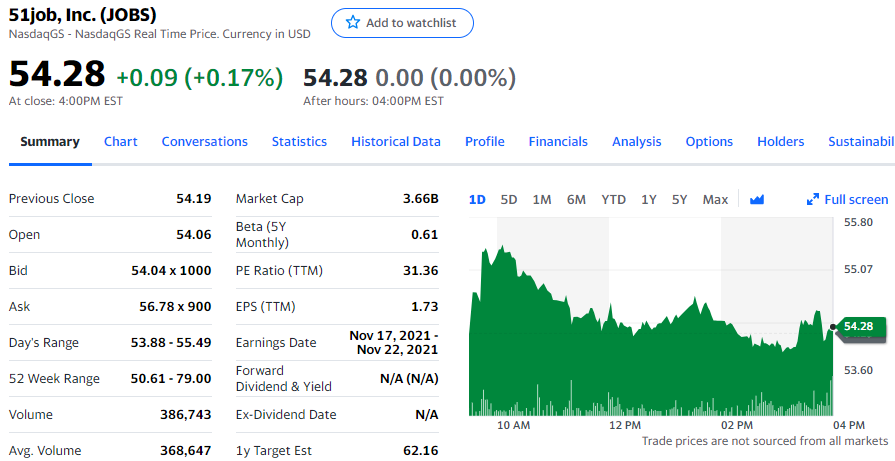895x461 pixels.
Task: Click the 51job, Inc. (JOBS) title
Action: (x=83, y=15)
